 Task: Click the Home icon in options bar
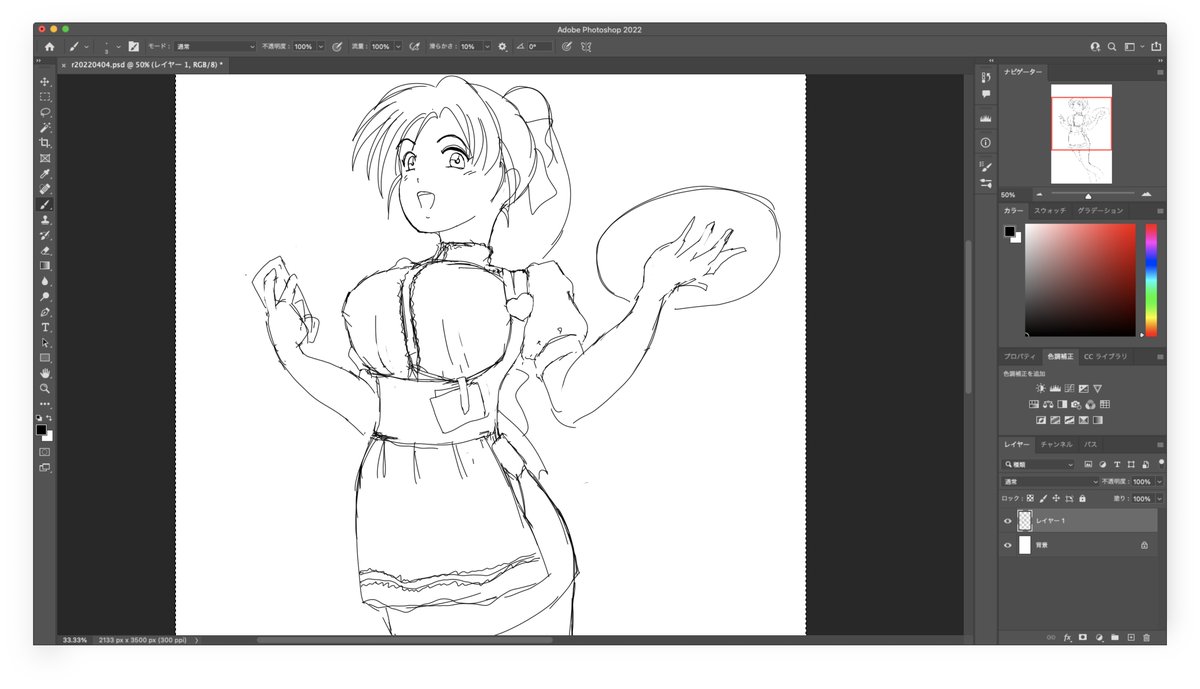pos(50,46)
